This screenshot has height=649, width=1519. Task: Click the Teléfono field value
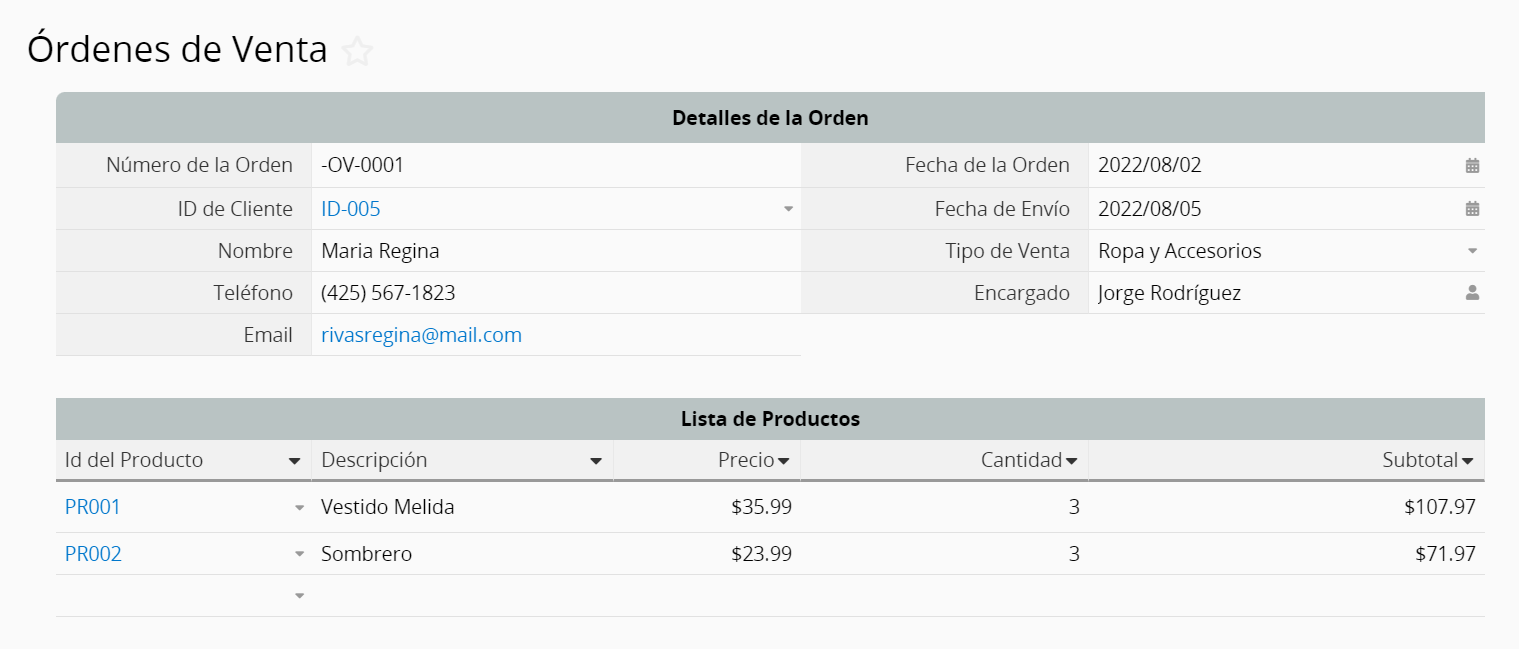point(388,293)
